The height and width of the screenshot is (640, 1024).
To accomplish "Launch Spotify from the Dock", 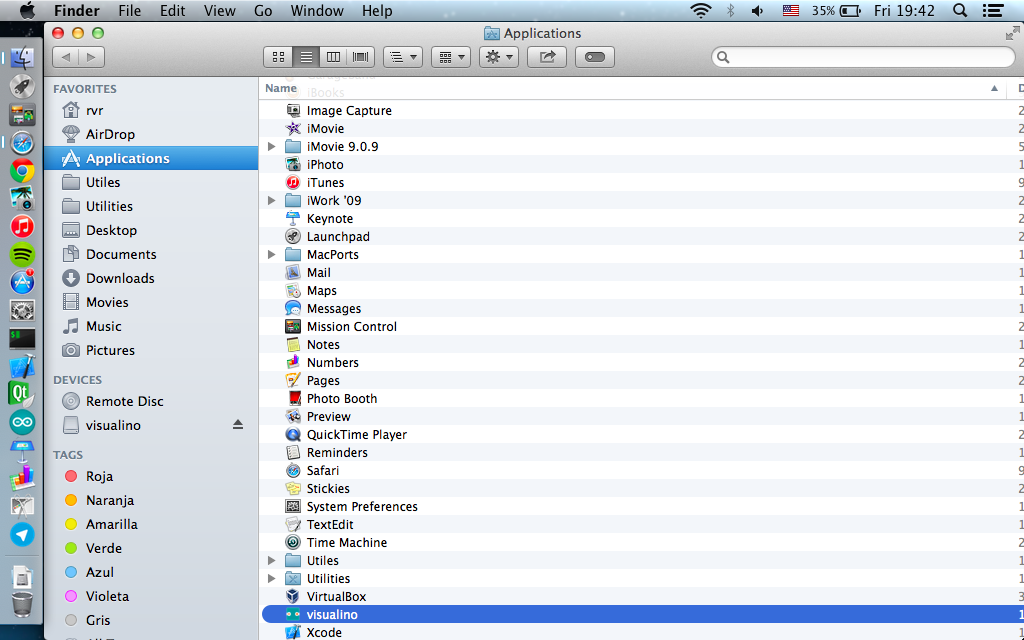I will coord(22,254).
